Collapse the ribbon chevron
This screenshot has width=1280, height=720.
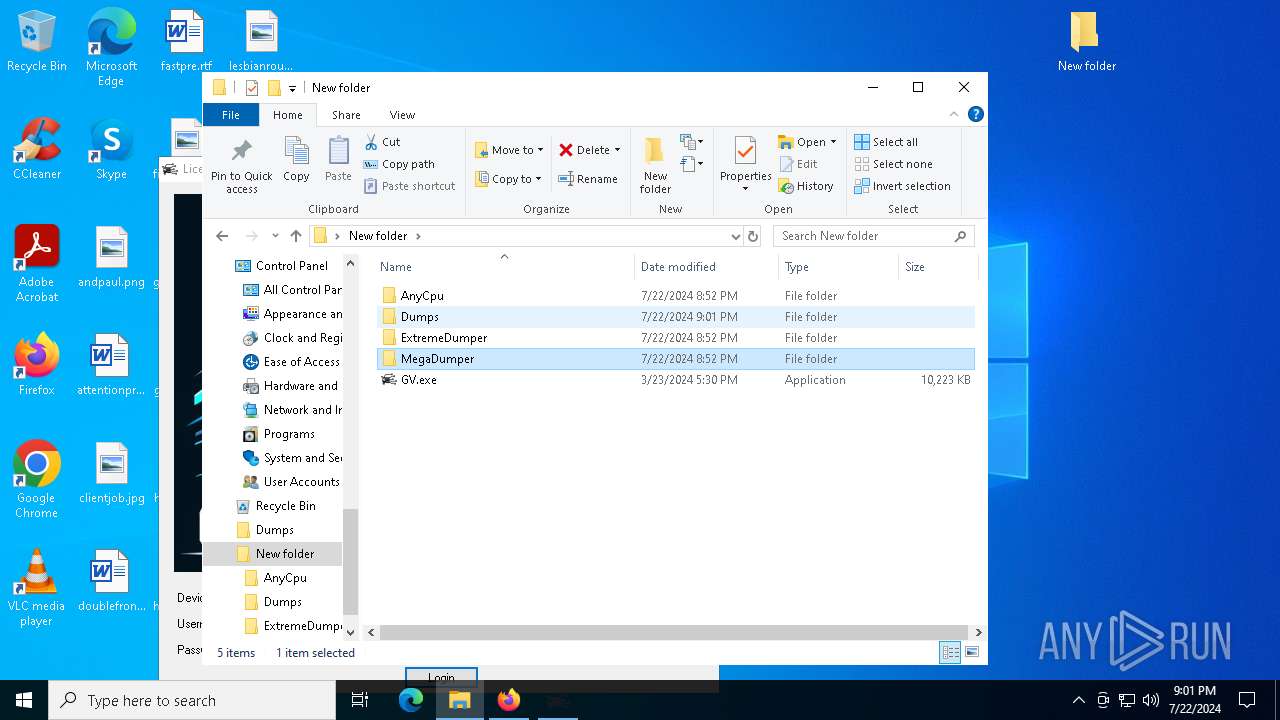[x=955, y=114]
